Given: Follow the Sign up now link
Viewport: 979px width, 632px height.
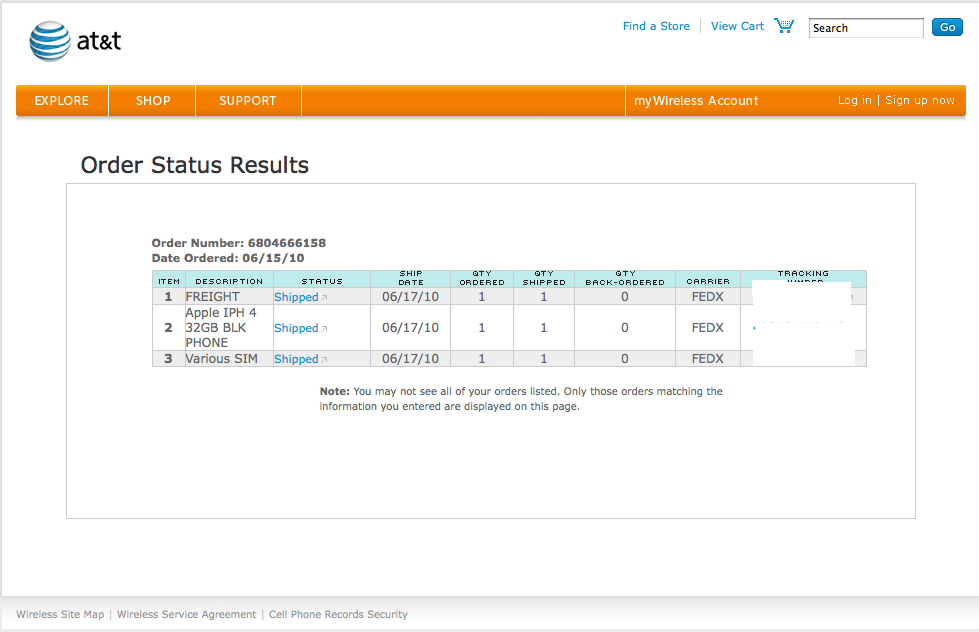Looking at the screenshot, I should click(x=920, y=100).
